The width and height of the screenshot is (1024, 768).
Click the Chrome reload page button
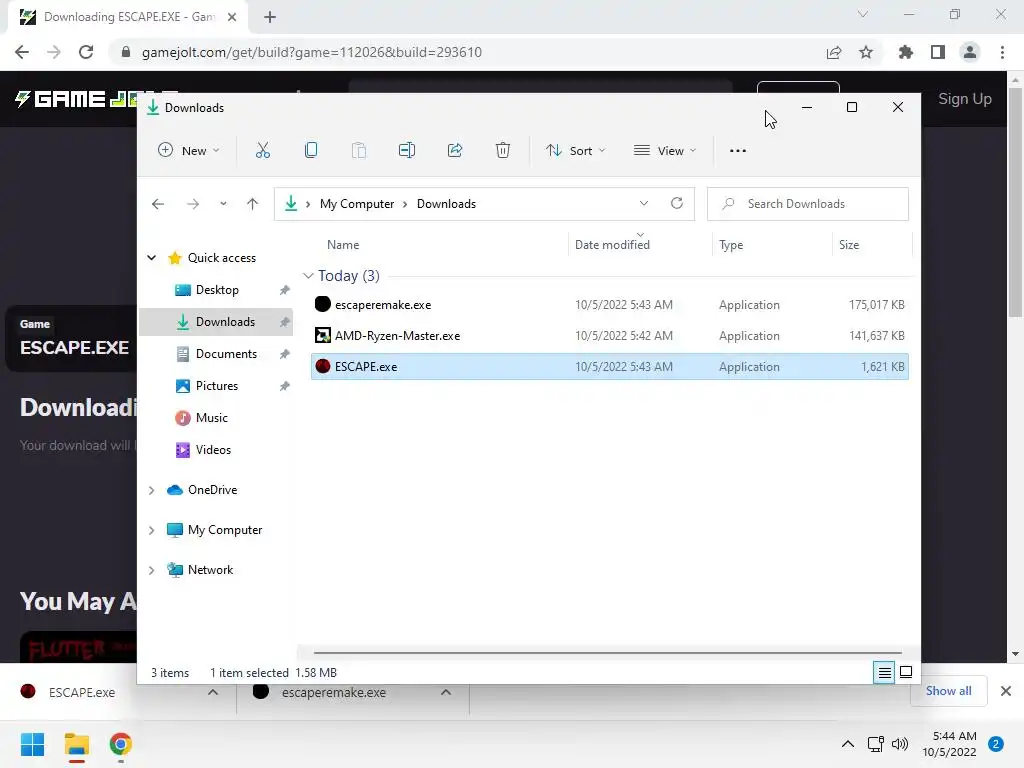pyautogui.click(x=86, y=52)
